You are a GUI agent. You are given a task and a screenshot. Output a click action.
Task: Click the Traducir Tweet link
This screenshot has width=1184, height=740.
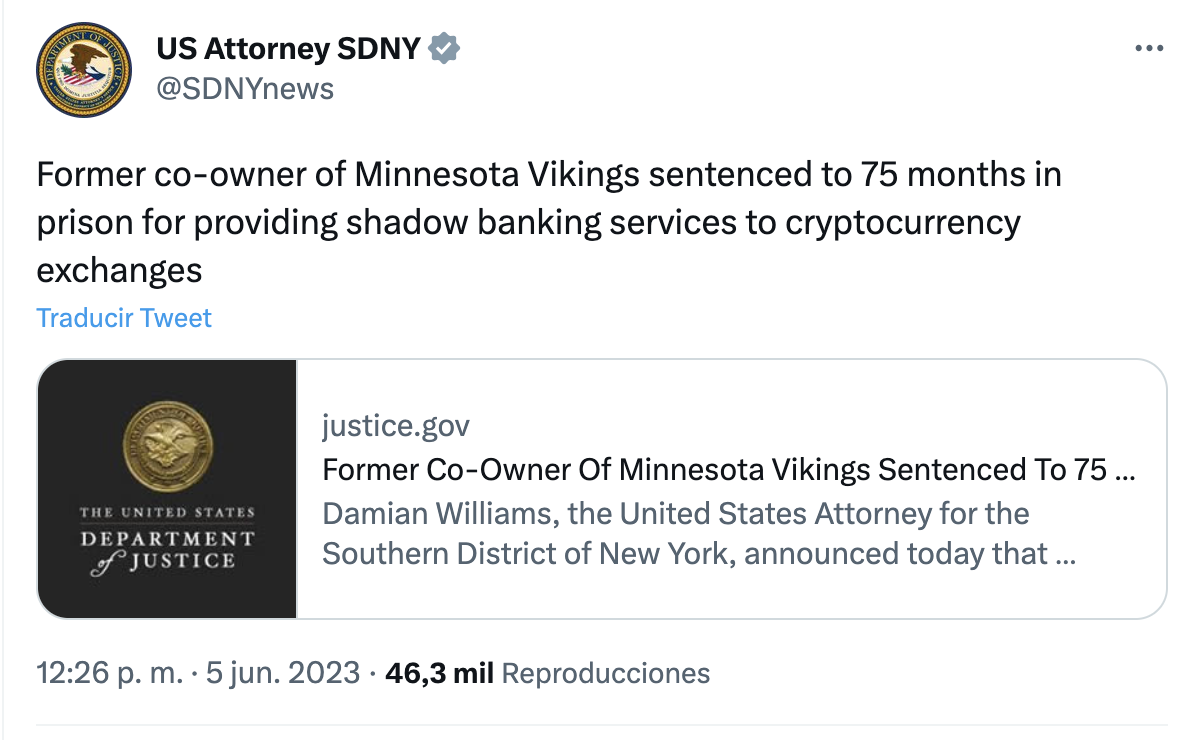[x=124, y=318]
